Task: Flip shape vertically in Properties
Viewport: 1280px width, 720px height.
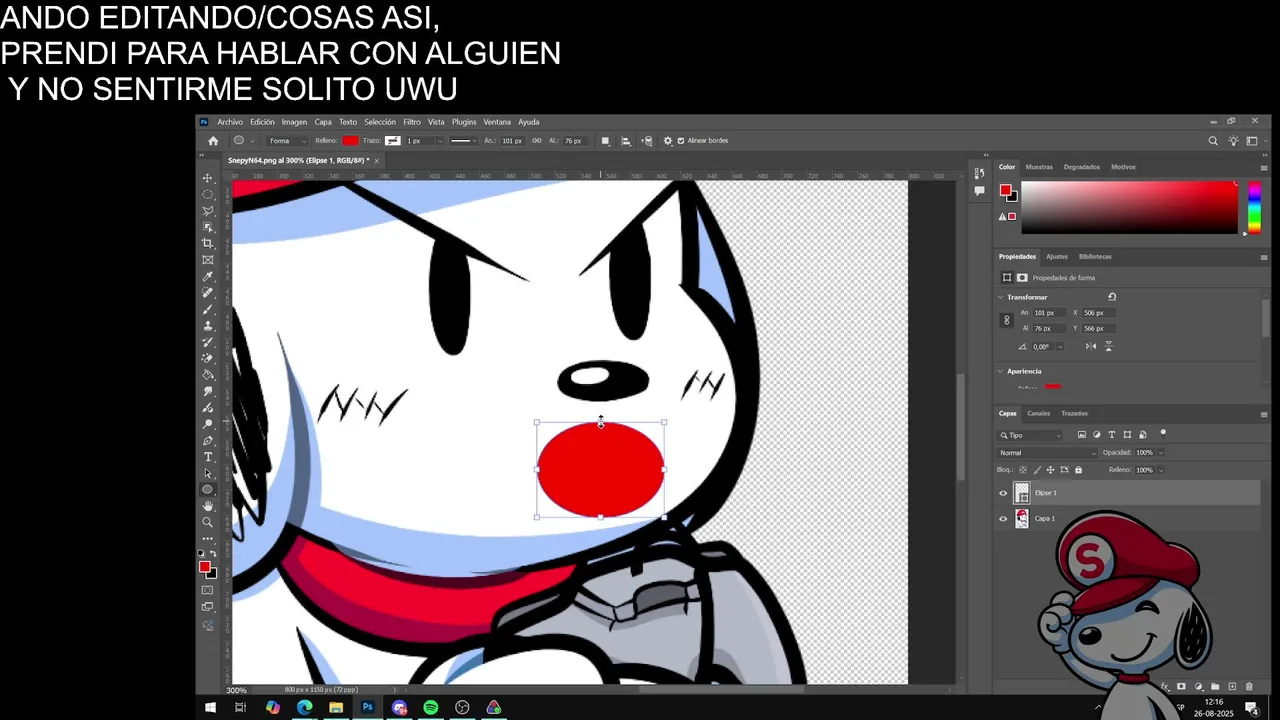Action: (x=1108, y=346)
